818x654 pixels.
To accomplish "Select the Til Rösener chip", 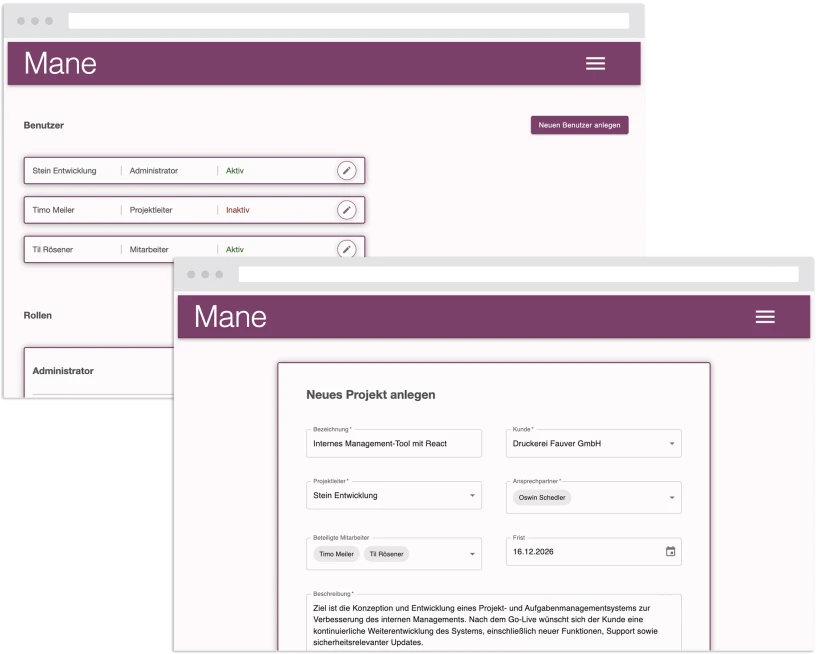I will click(x=387, y=554).
